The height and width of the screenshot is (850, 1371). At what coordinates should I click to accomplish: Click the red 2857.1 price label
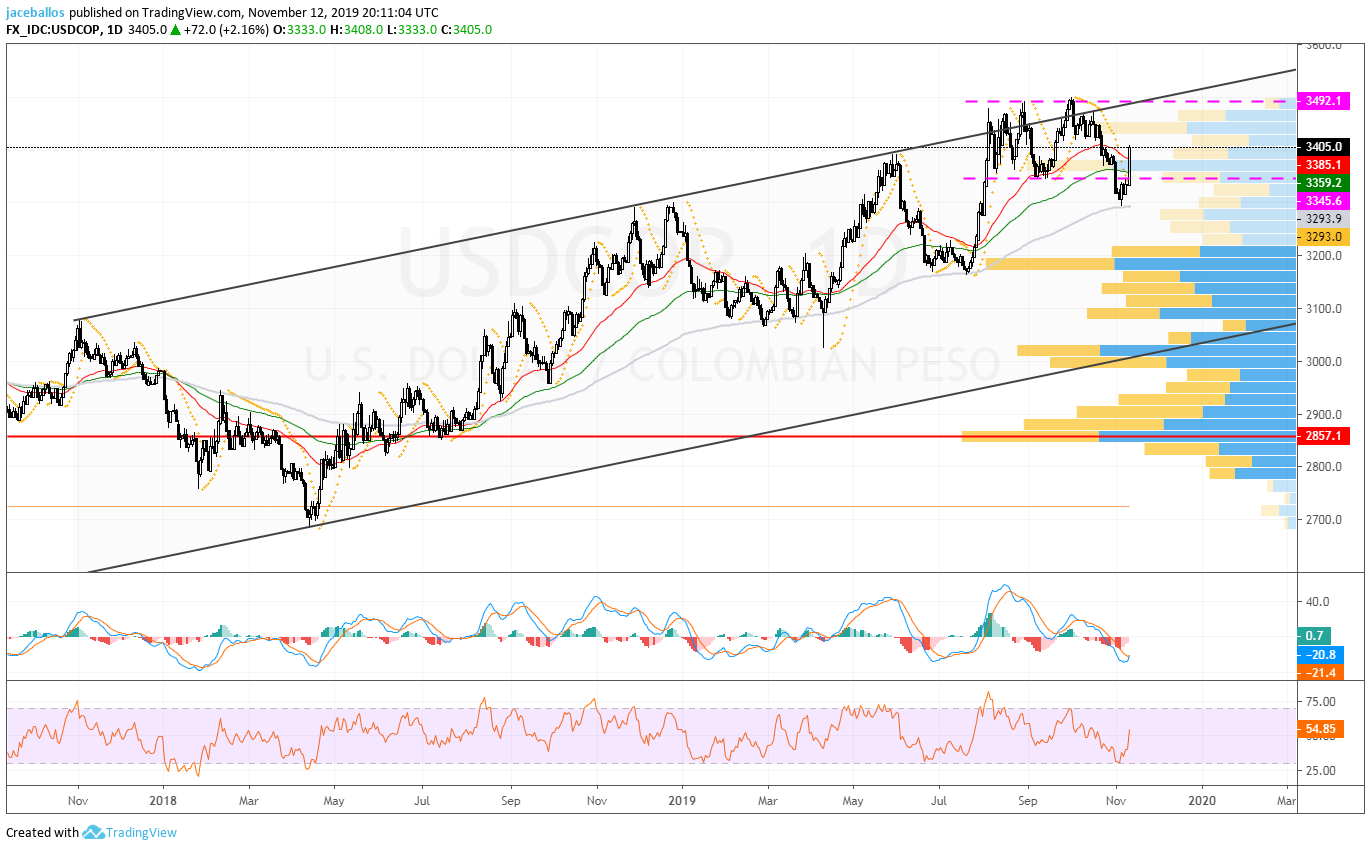(x=1325, y=436)
